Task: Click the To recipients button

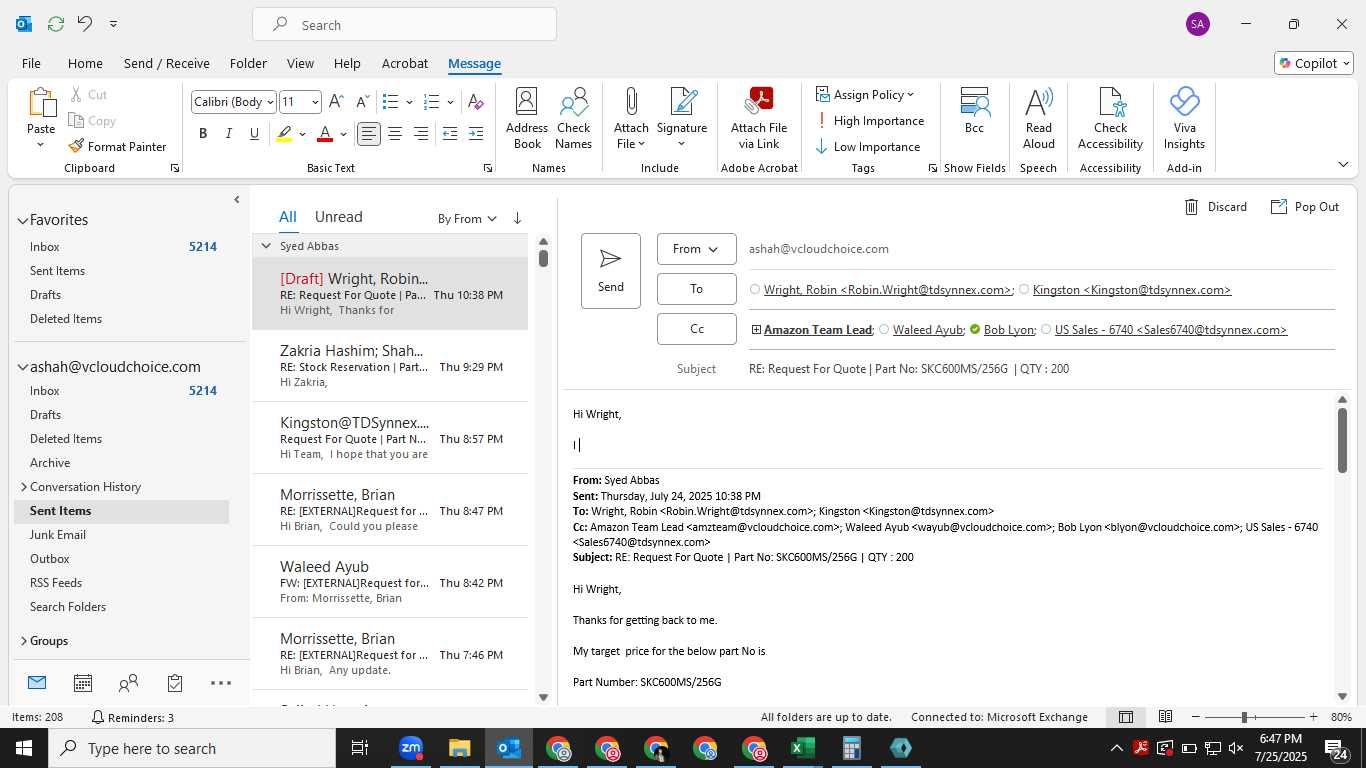Action: [x=697, y=289]
